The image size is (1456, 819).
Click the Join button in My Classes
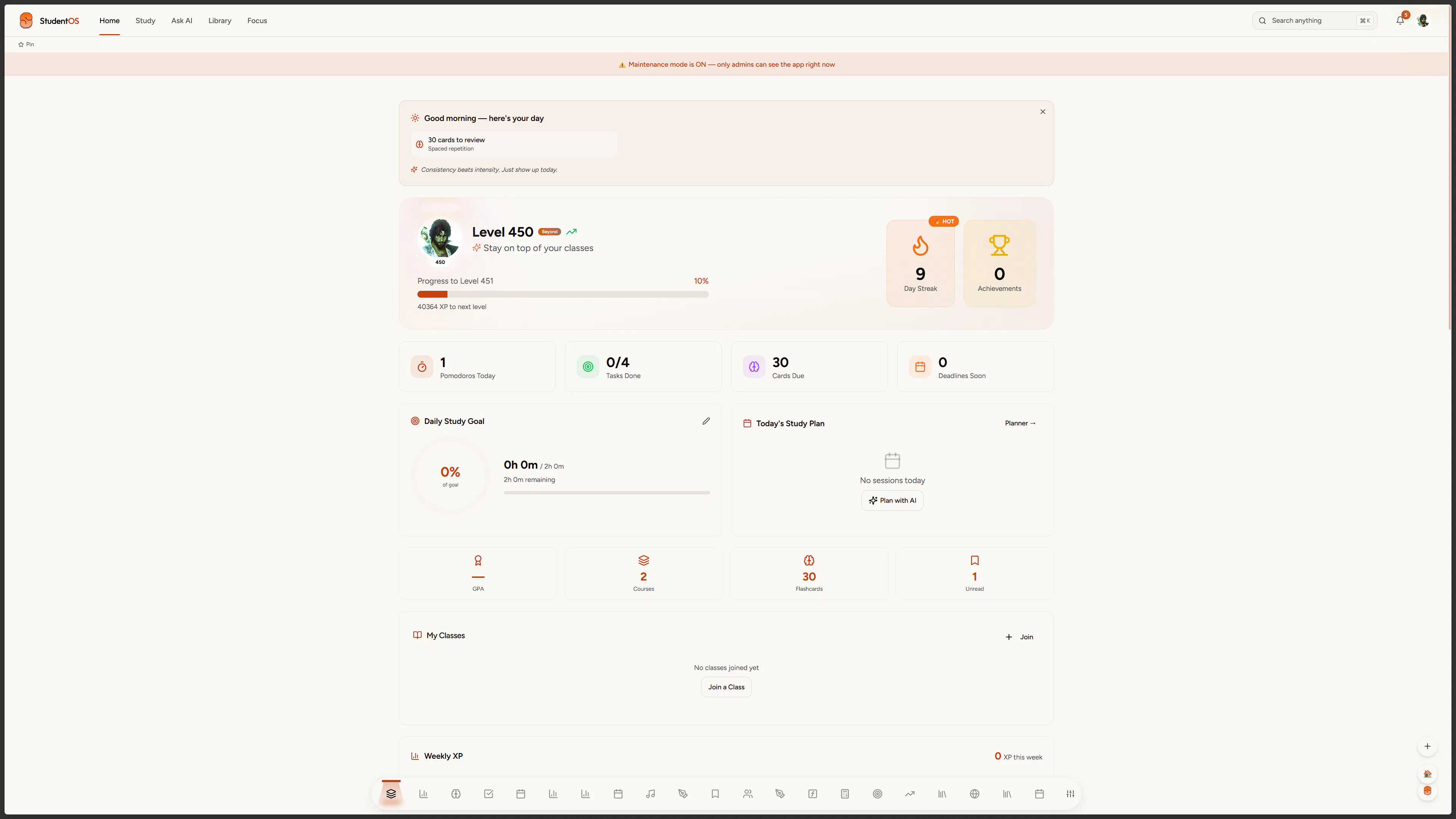point(1020,637)
